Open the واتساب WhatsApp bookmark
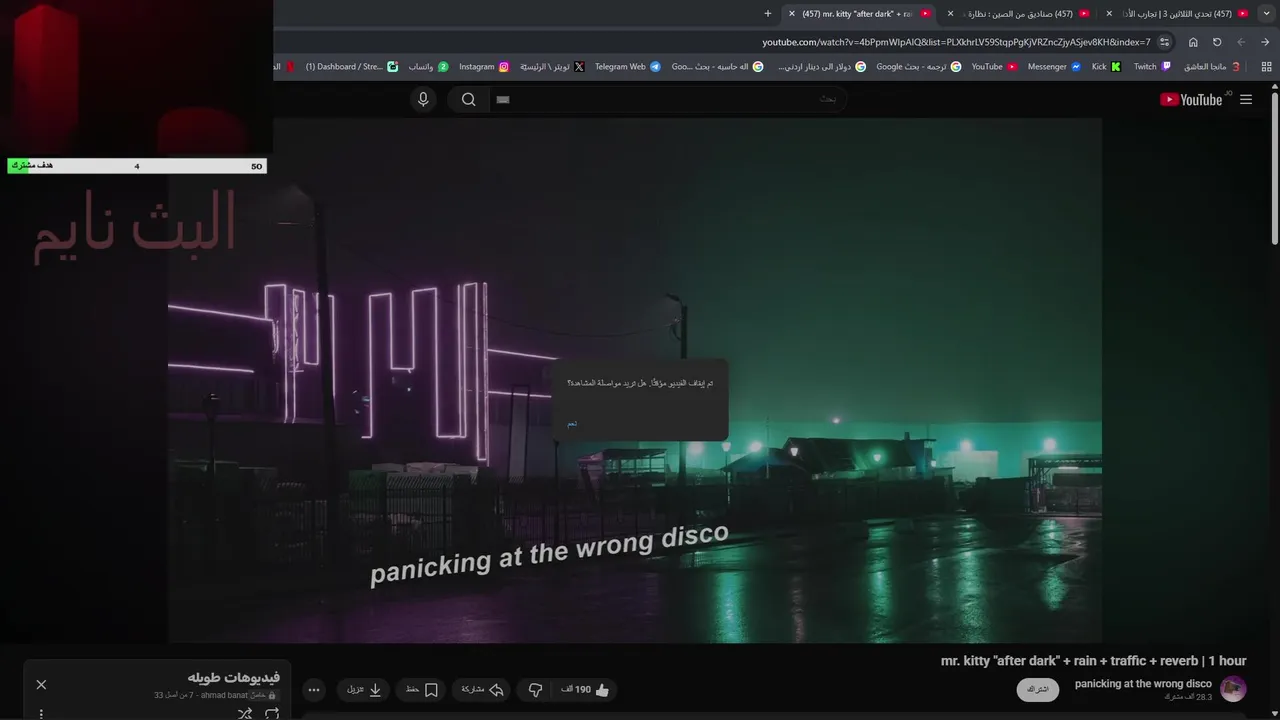1280x720 pixels. tap(428, 67)
